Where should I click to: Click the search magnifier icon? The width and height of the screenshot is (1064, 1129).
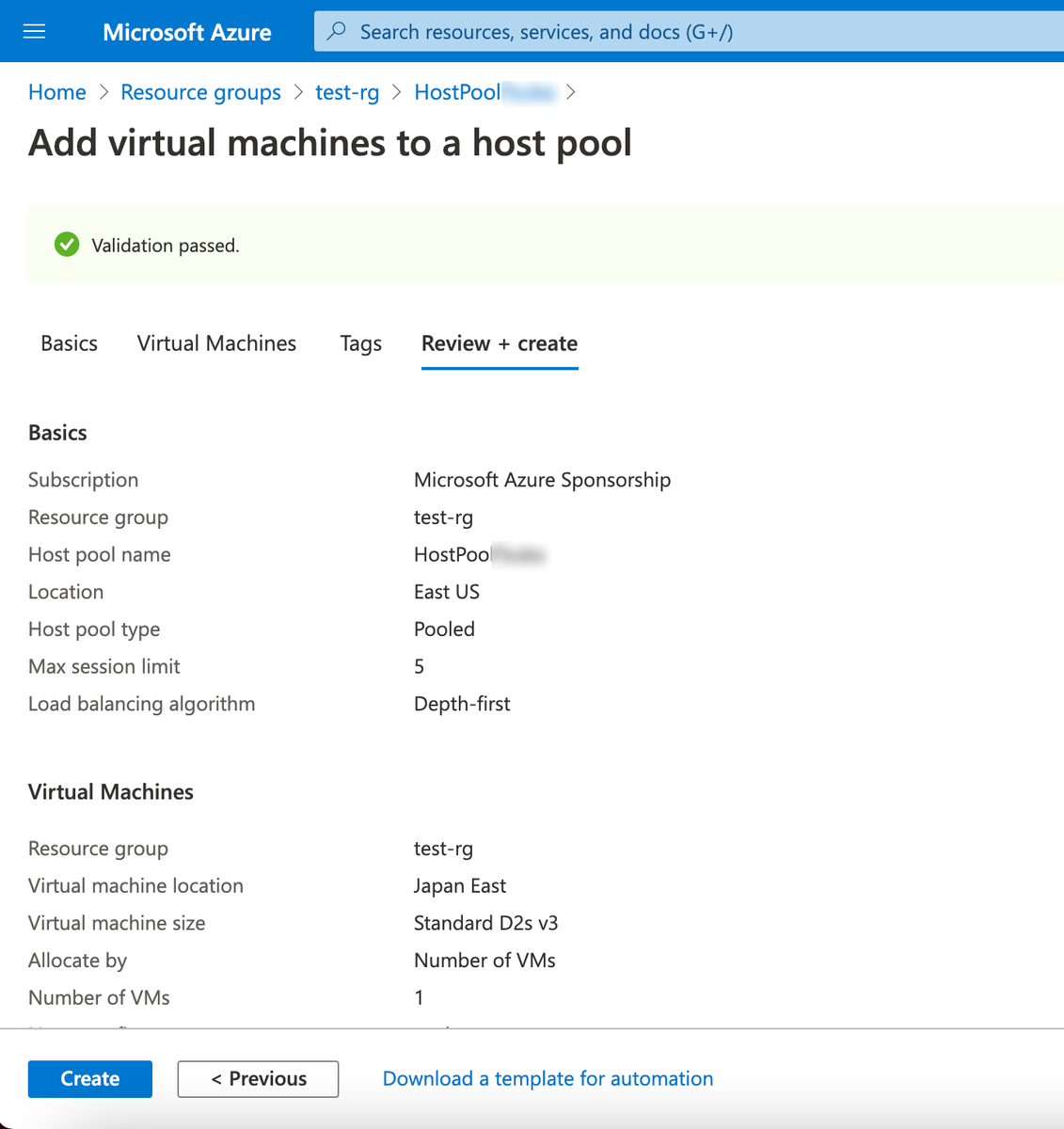coord(336,31)
